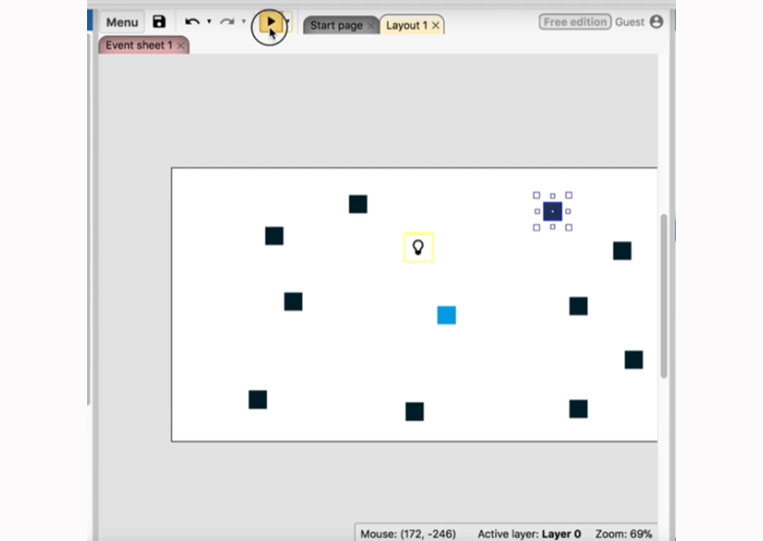This screenshot has height=541, width=763.
Task: Open the Menu button
Action: 122,22
